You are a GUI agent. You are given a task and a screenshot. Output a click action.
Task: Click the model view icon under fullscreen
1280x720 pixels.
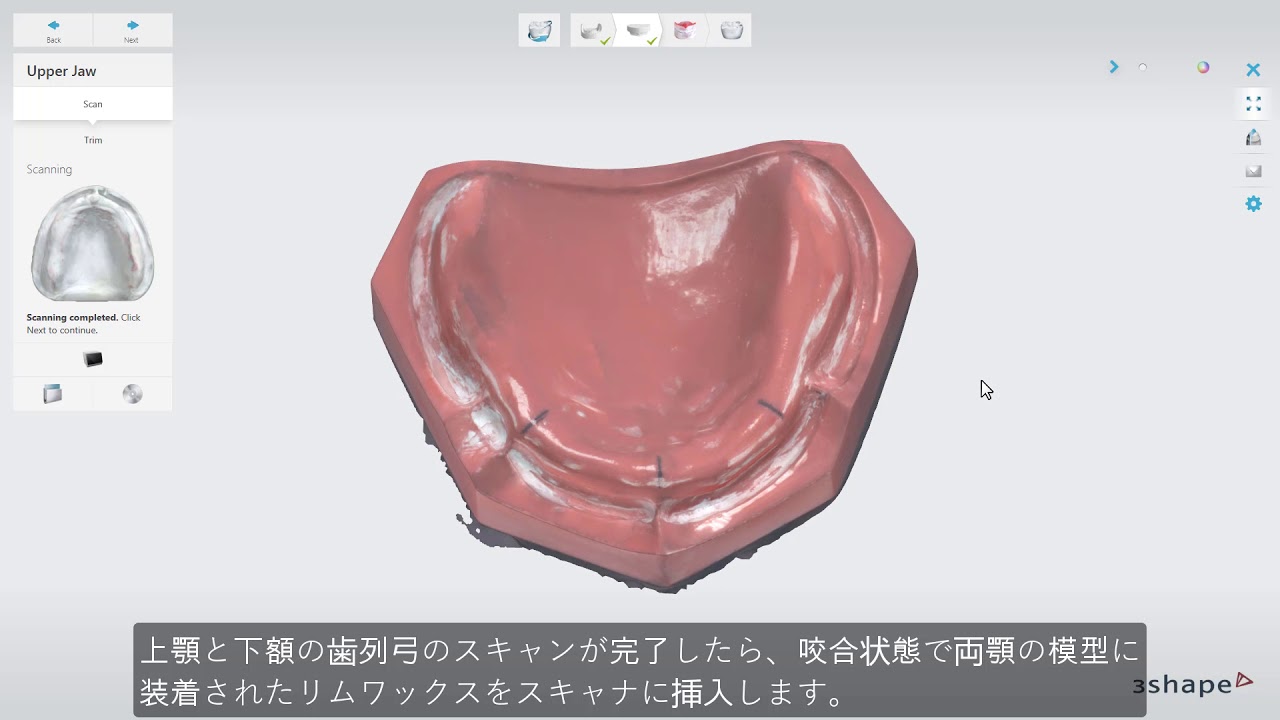tap(1253, 138)
